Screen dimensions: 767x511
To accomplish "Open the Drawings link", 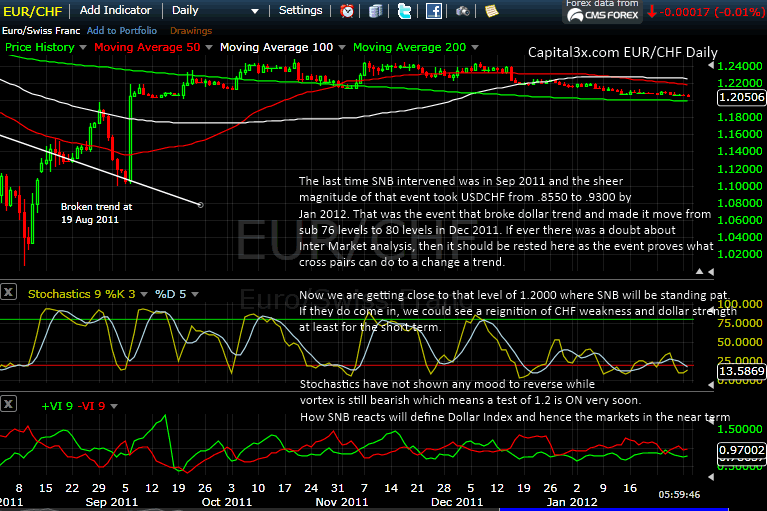I will (191, 30).
